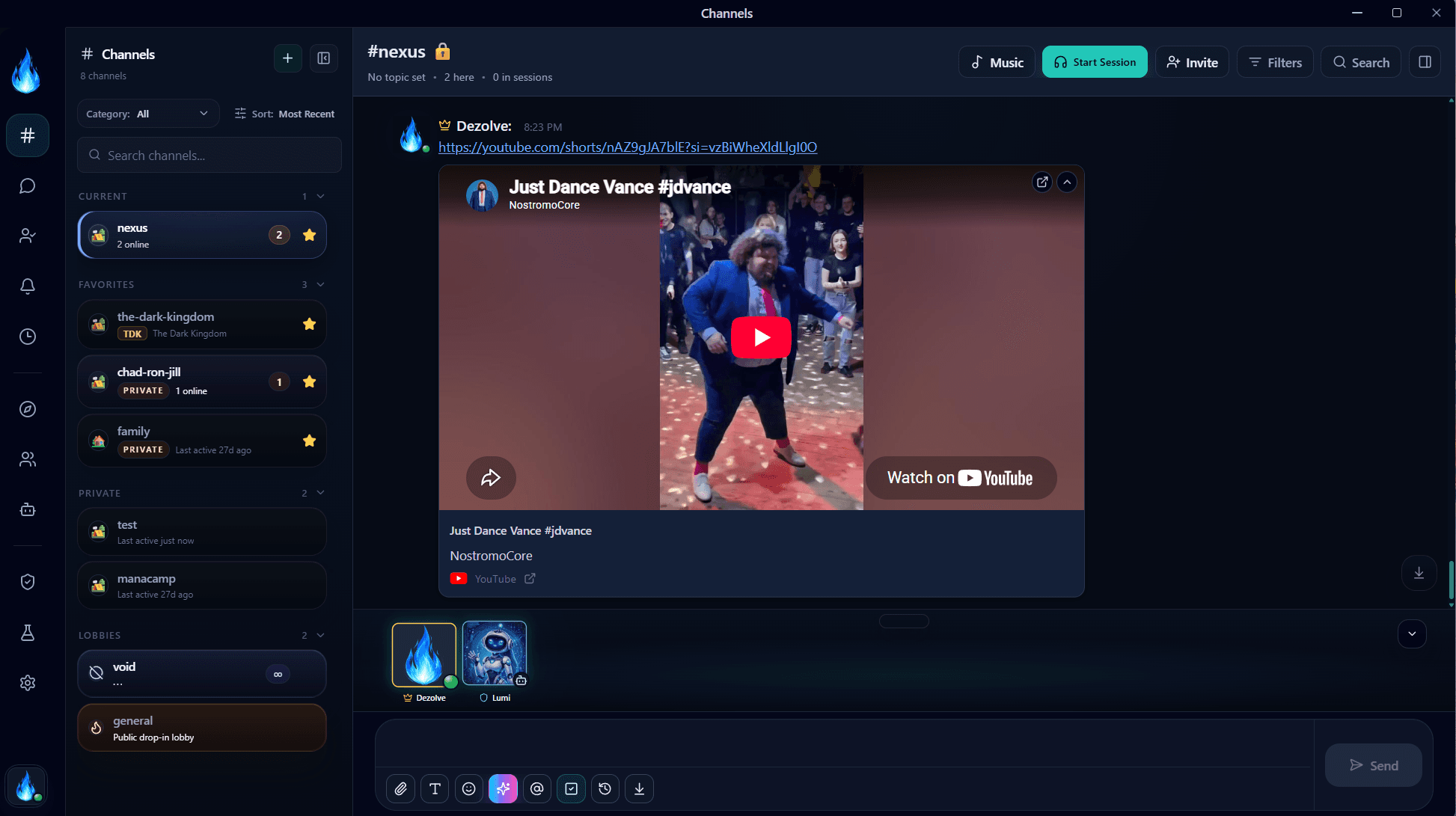1456x816 pixels.
Task: Open the void lobby
Action: click(x=202, y=674)
